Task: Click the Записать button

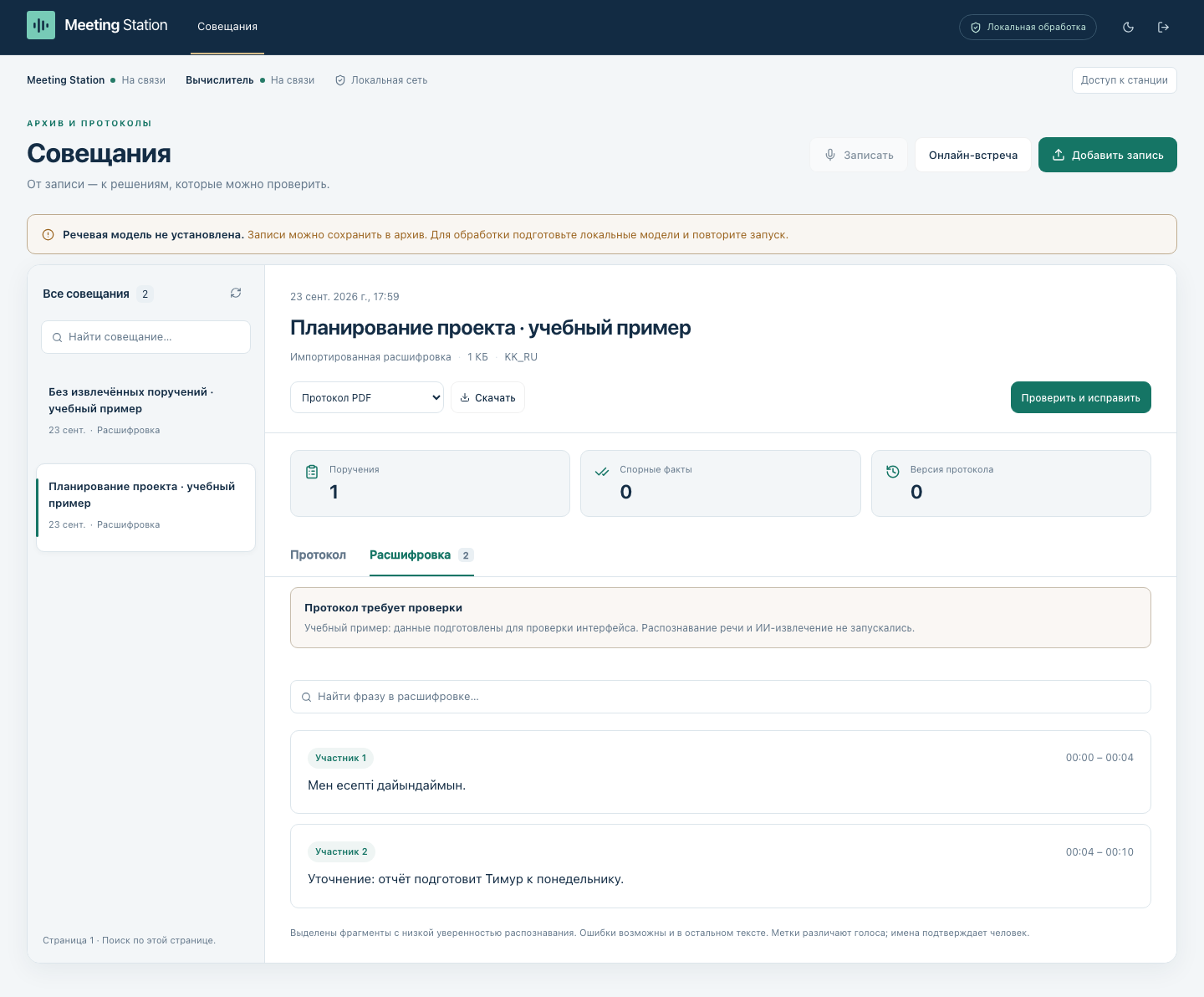Action: coord(859,155)
